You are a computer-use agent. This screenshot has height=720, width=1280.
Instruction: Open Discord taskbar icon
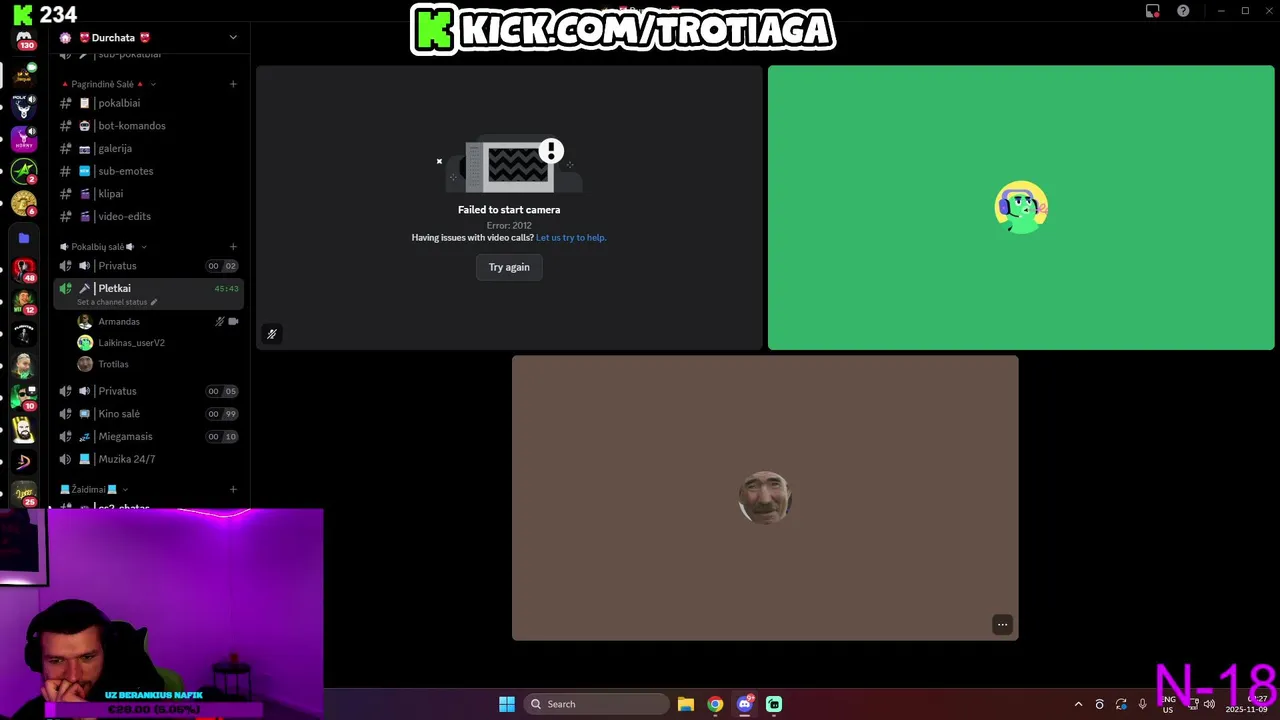(744, 704)
